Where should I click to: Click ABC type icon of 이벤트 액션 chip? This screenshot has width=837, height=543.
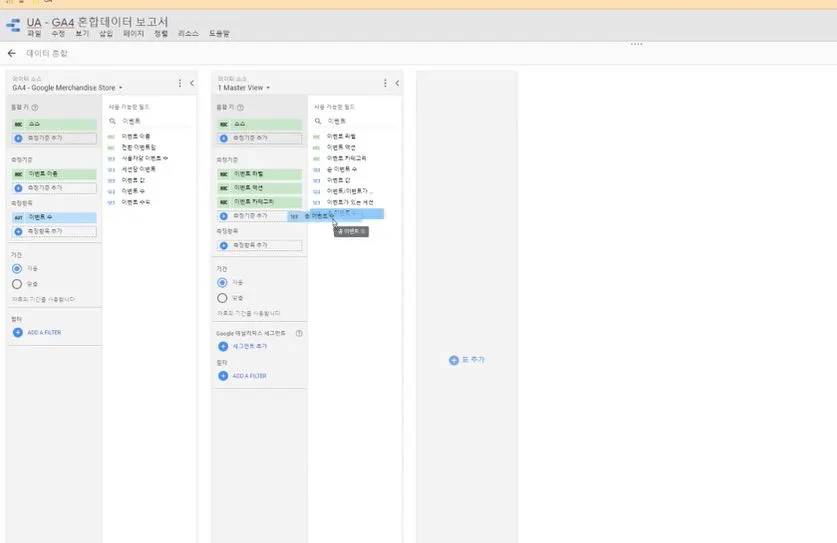coord(224,188)
